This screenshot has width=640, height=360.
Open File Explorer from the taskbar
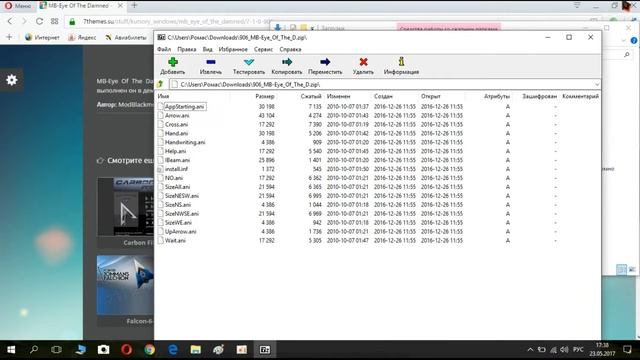(196, 350)
